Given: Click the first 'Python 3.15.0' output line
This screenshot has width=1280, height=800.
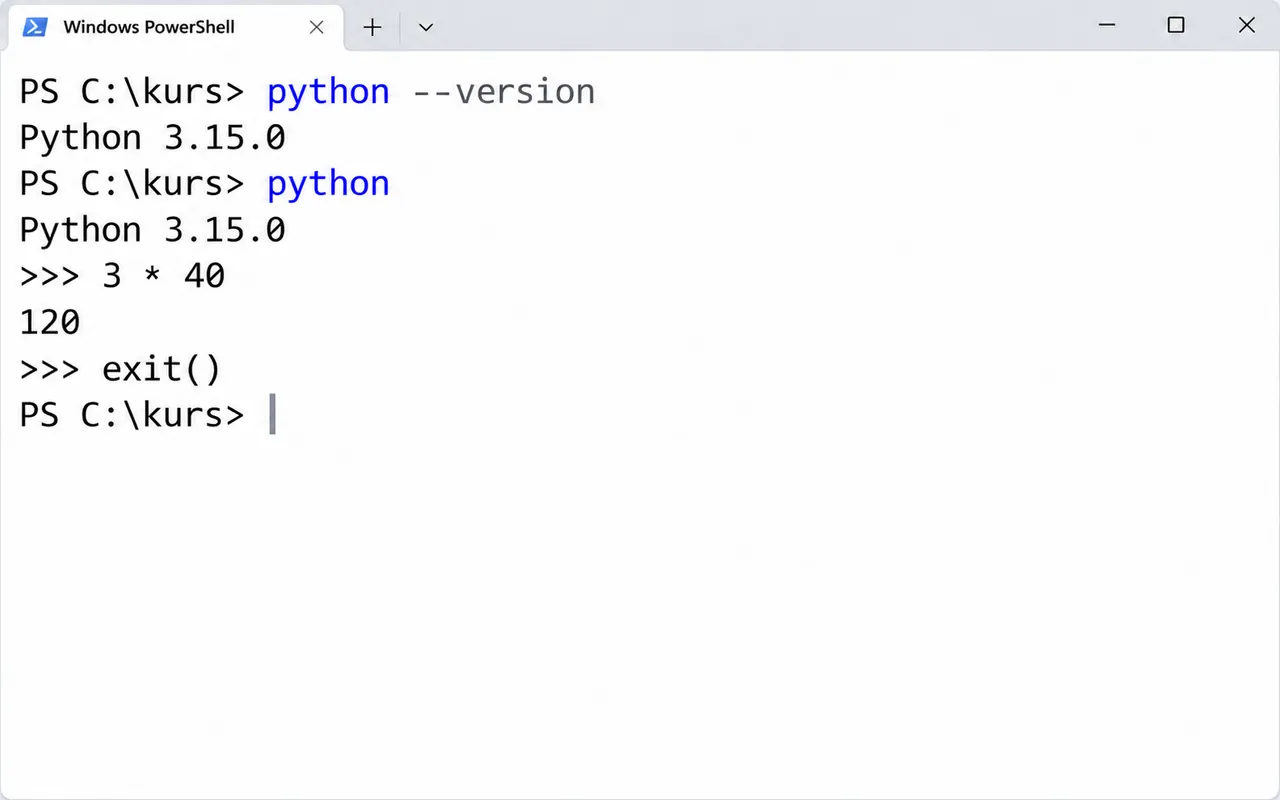Looking at the screenshot, I should [x=152, y=138].
